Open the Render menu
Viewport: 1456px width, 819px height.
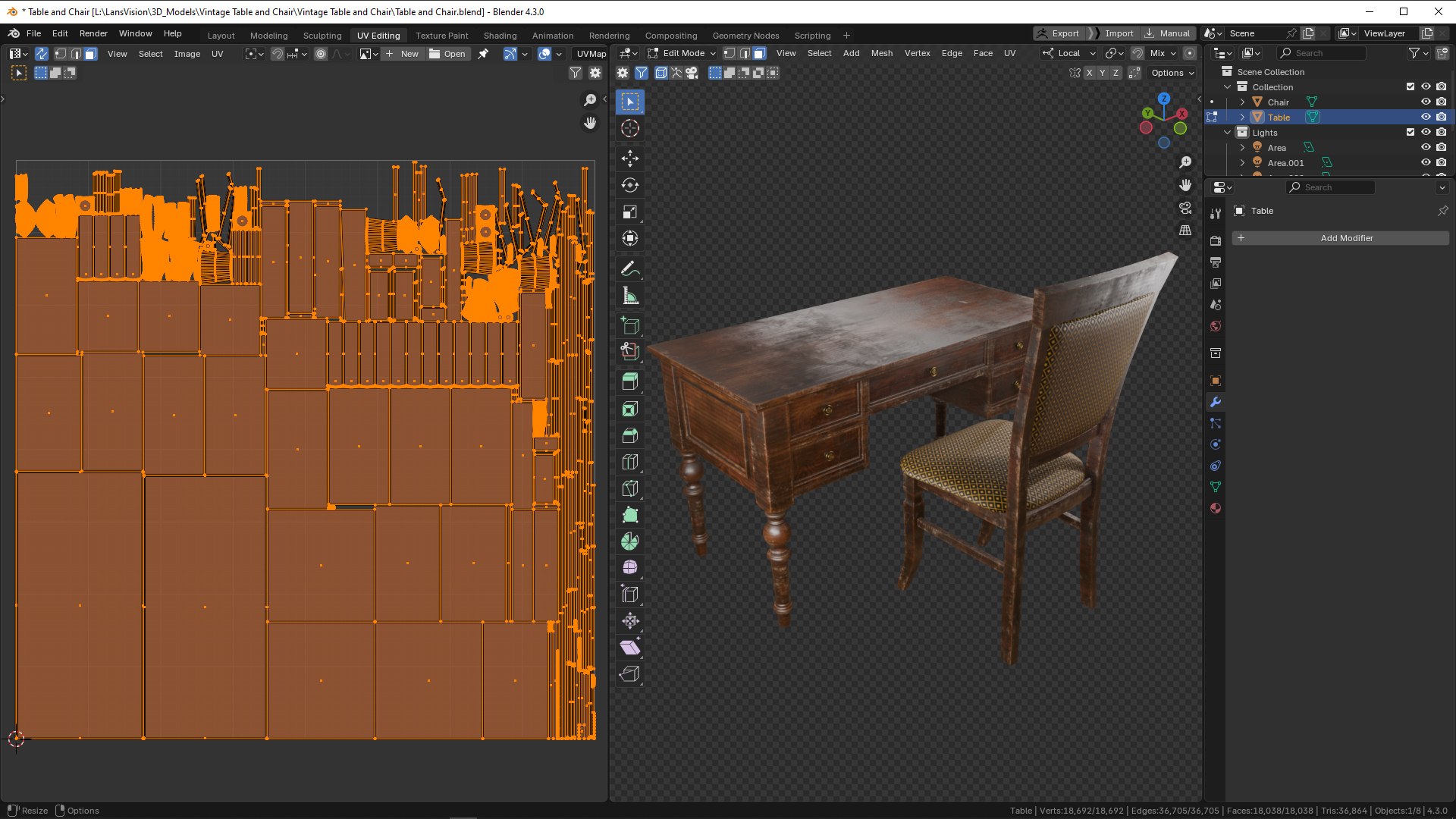tap(93, 33)
